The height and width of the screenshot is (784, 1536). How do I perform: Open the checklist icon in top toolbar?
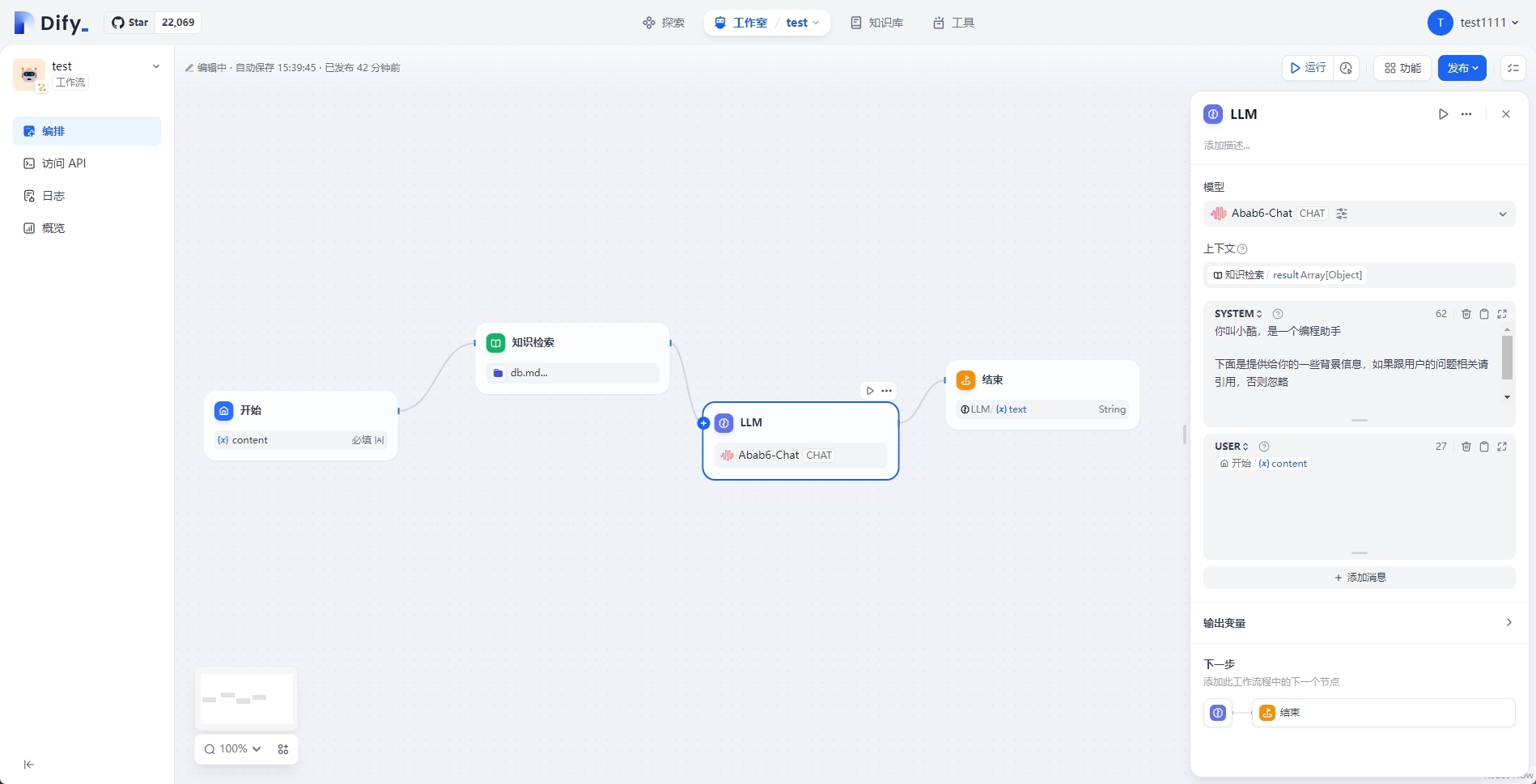[1513, 68]
